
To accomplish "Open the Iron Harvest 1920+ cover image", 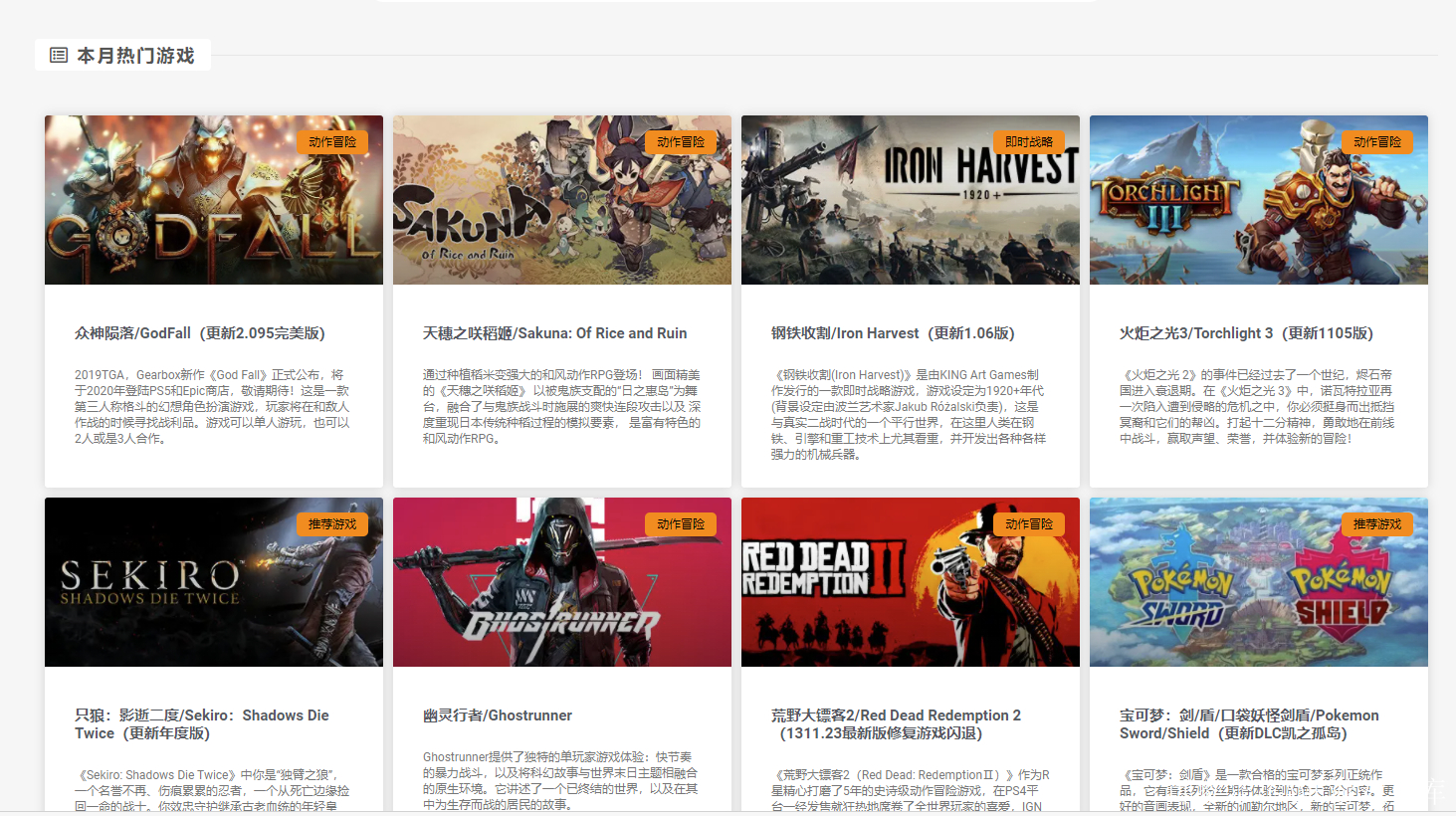I will click(911, 200).
